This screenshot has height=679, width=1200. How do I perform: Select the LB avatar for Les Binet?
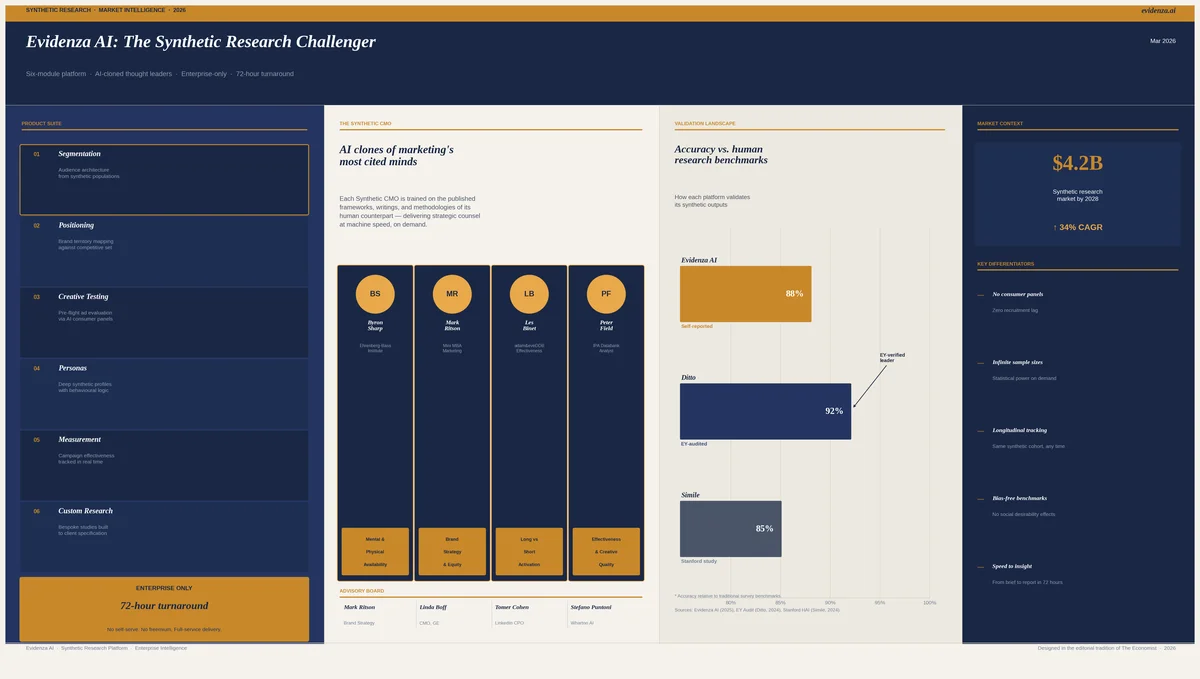(529, 294)
